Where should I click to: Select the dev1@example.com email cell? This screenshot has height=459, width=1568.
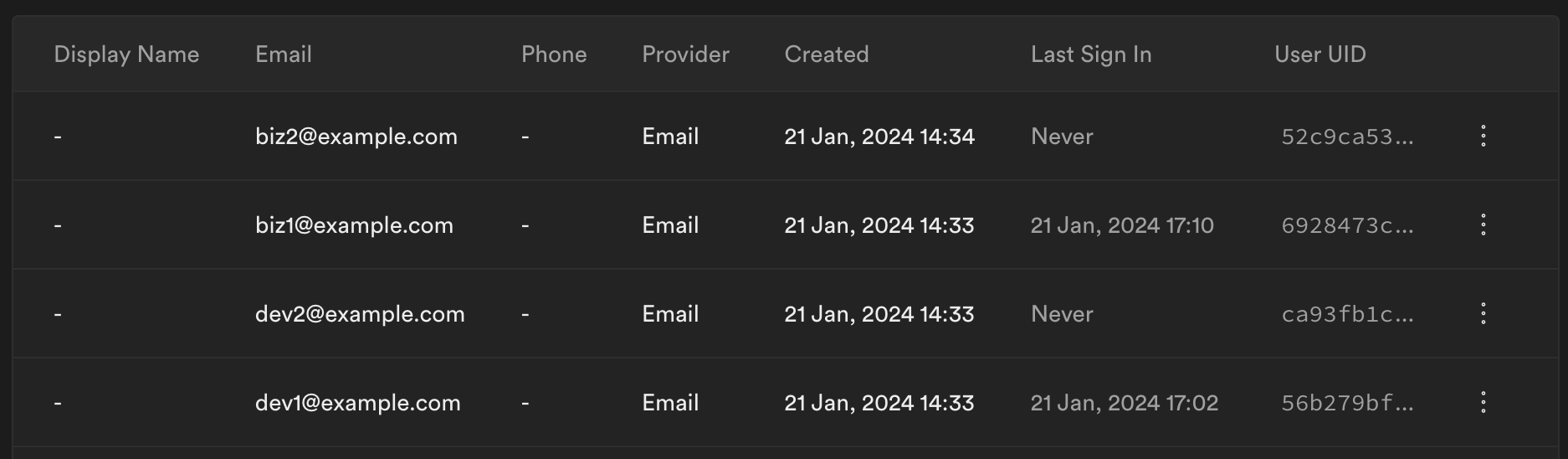tap(358, 403)
